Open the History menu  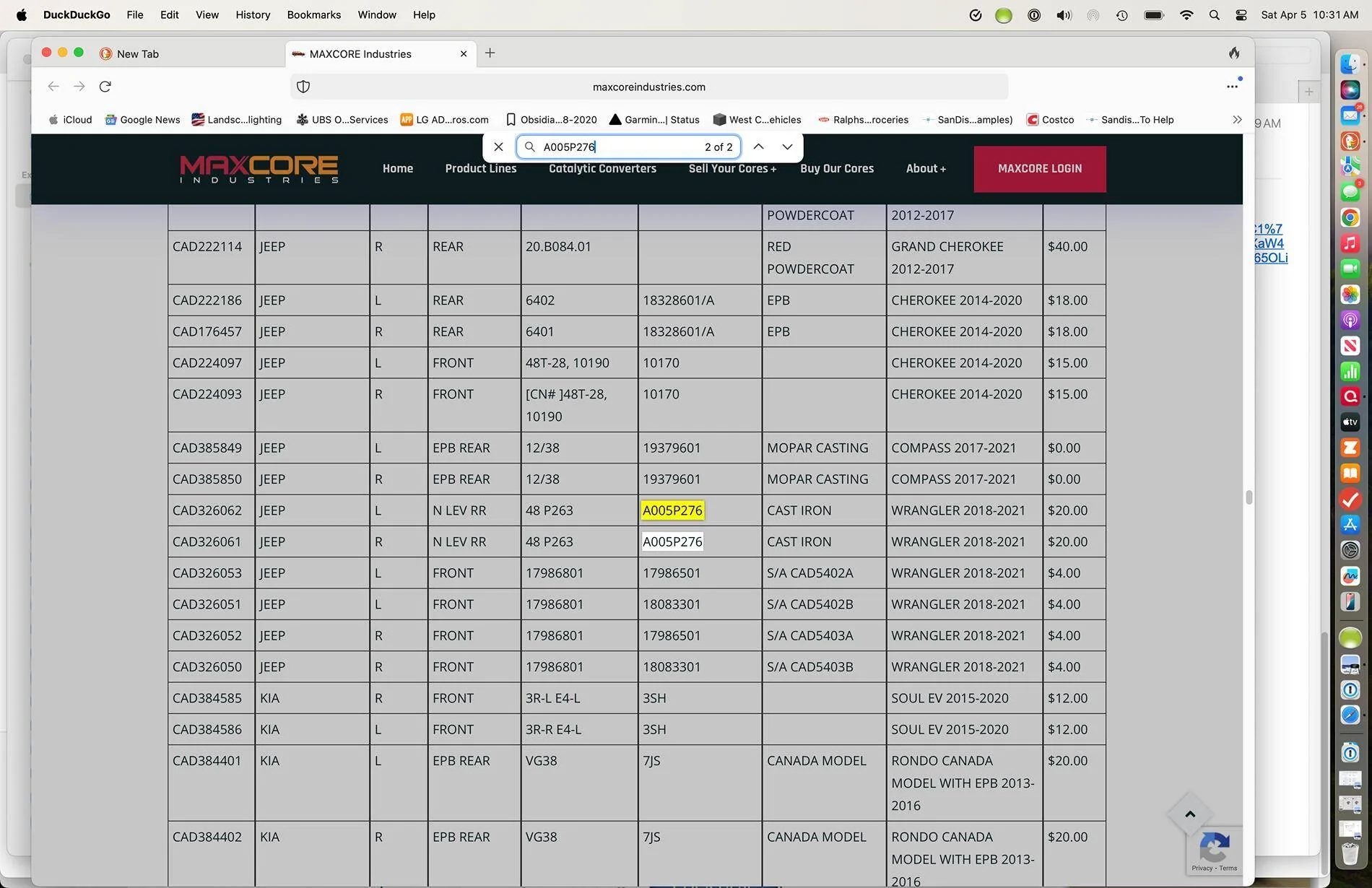click(x=253, y=15)
